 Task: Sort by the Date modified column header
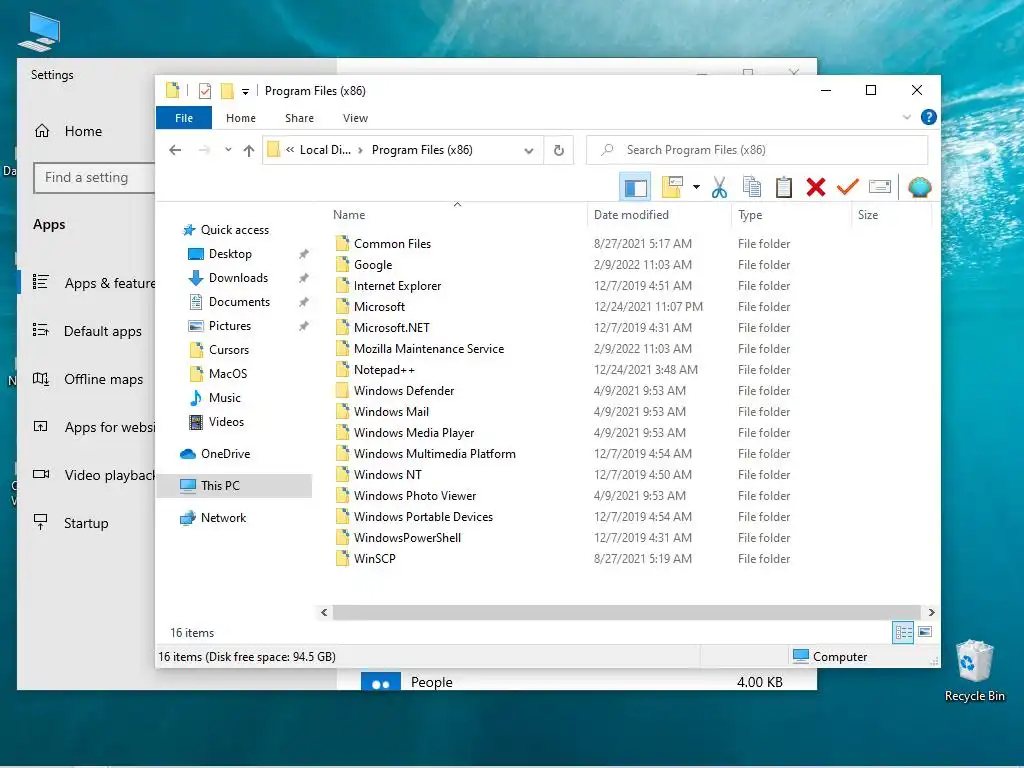pyautogui.click(x=660, y=215)
